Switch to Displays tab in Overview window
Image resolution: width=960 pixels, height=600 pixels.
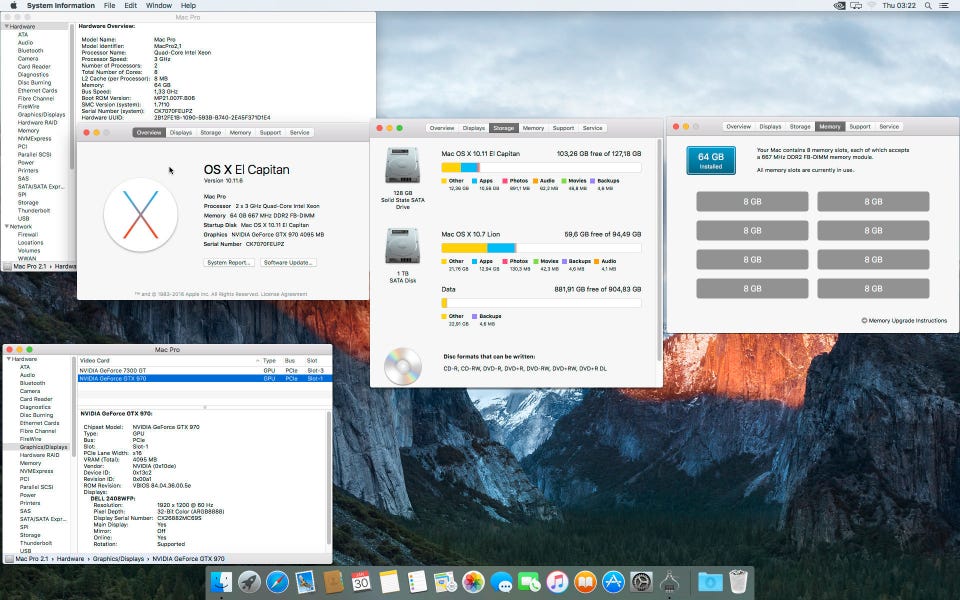pos(181,132)
